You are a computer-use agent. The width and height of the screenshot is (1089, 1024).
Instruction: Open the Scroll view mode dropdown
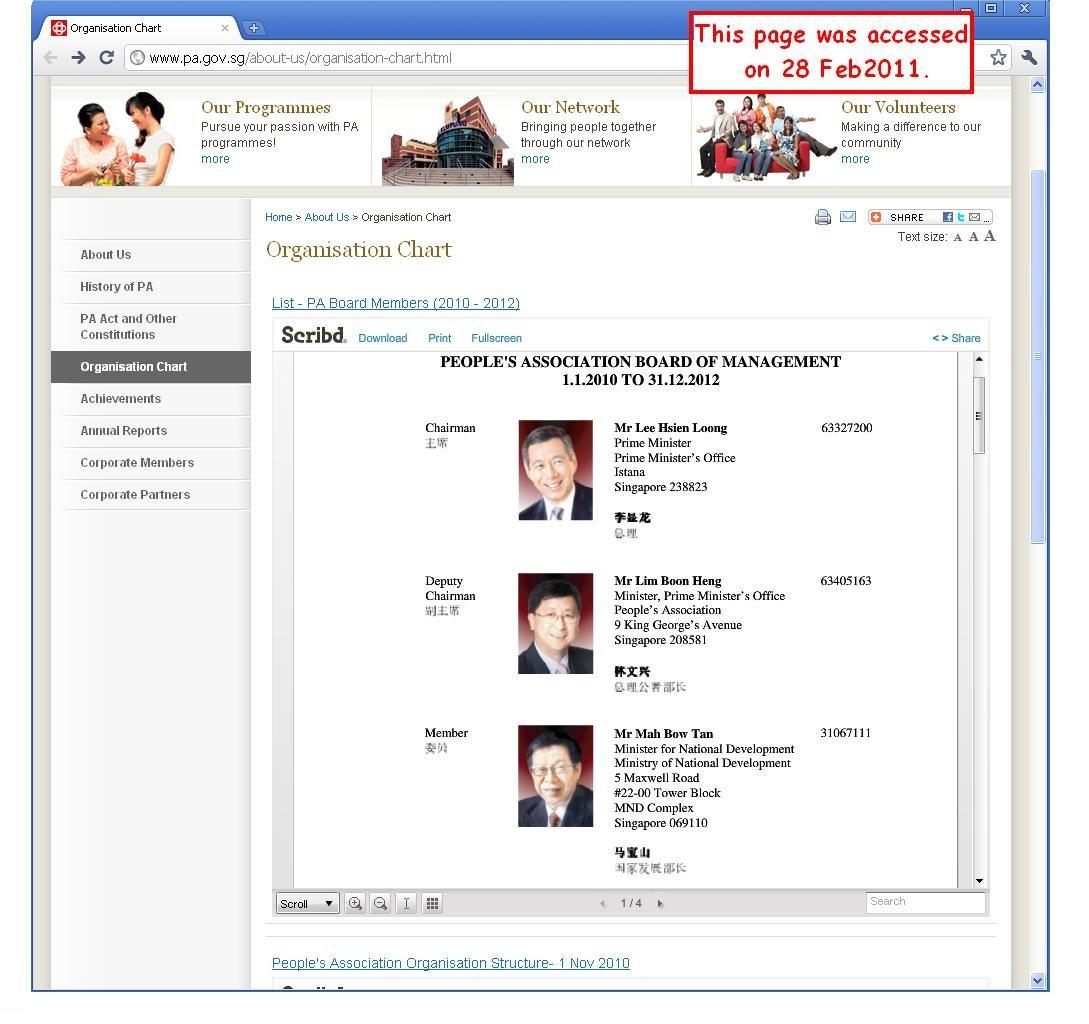point(307,903)
